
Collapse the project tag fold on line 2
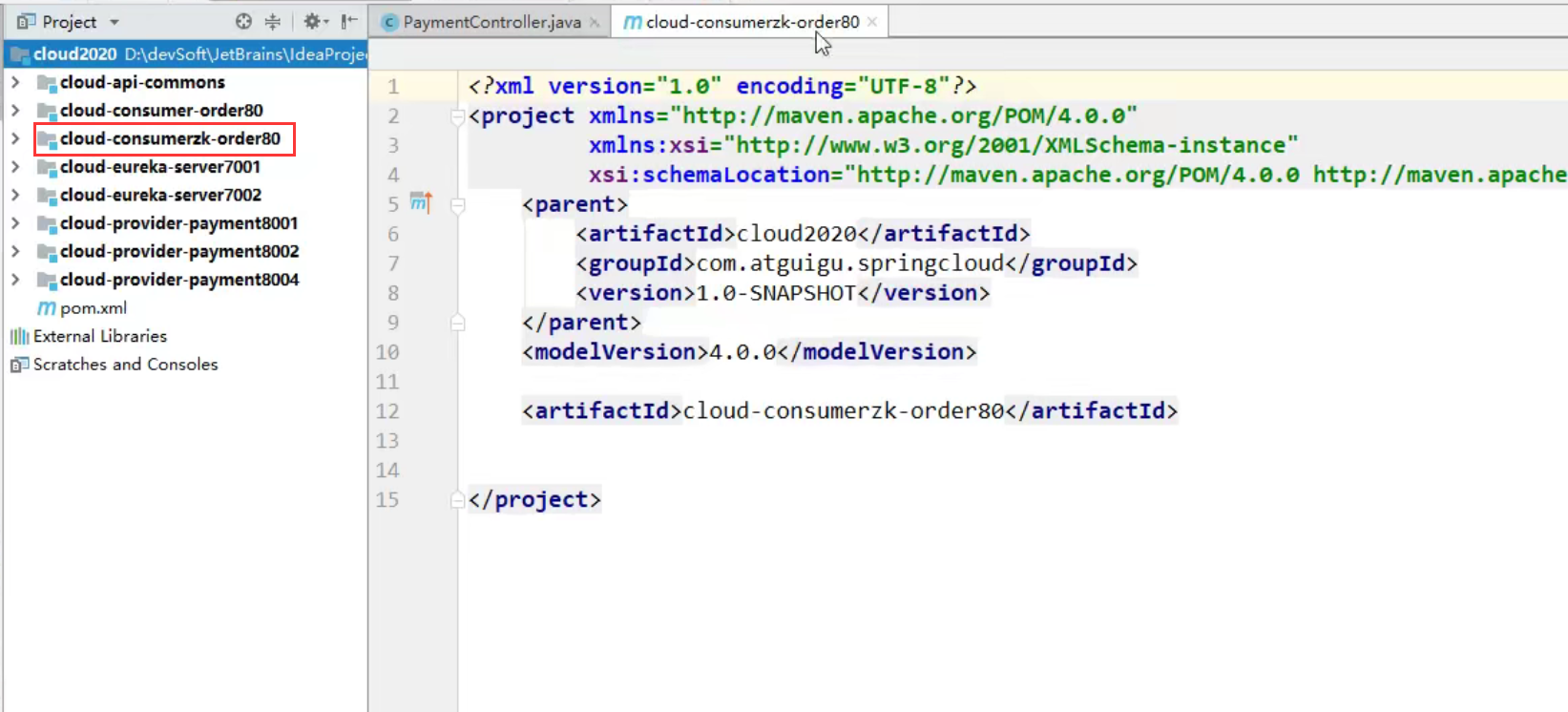(457, 116)
